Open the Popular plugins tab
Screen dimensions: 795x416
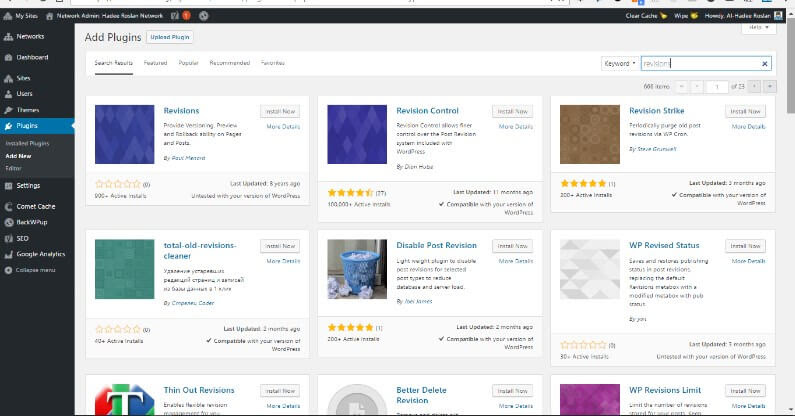(x=188, y=63)
